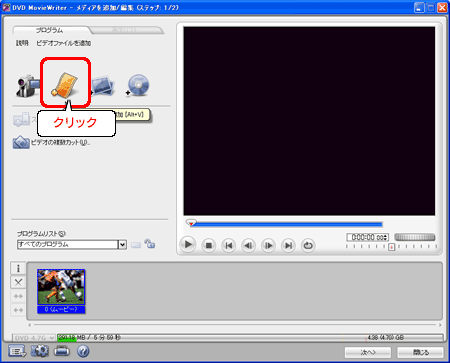450x363 pixels.
Task: Select the soccer movie thumbnail
Action: pyautogui.click(x=61, y=291)
